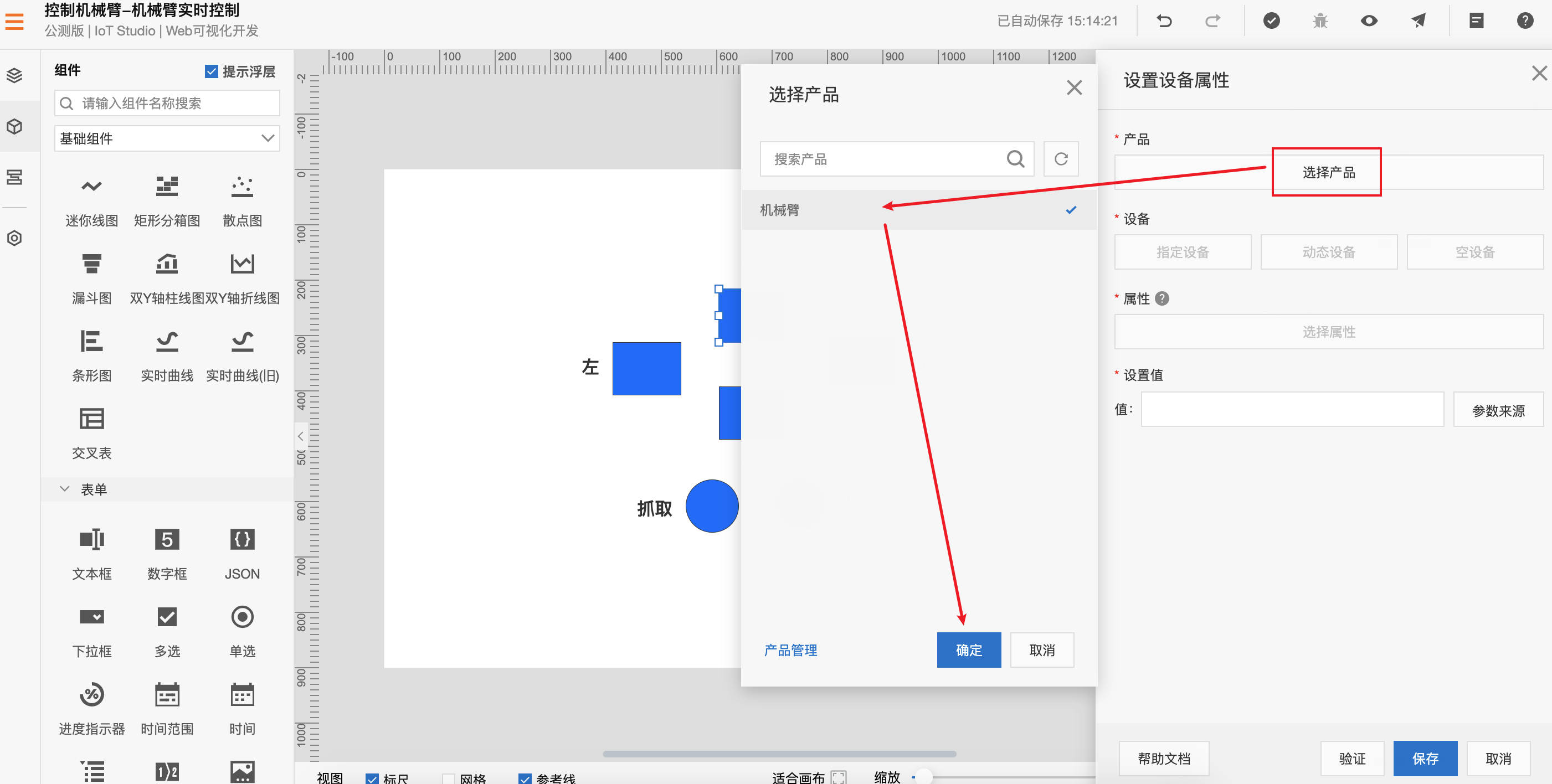Screen dimensions: 1552x784
Task: Click the eye preview icon
Action: pyautogui.click(x=1369, y=21)
